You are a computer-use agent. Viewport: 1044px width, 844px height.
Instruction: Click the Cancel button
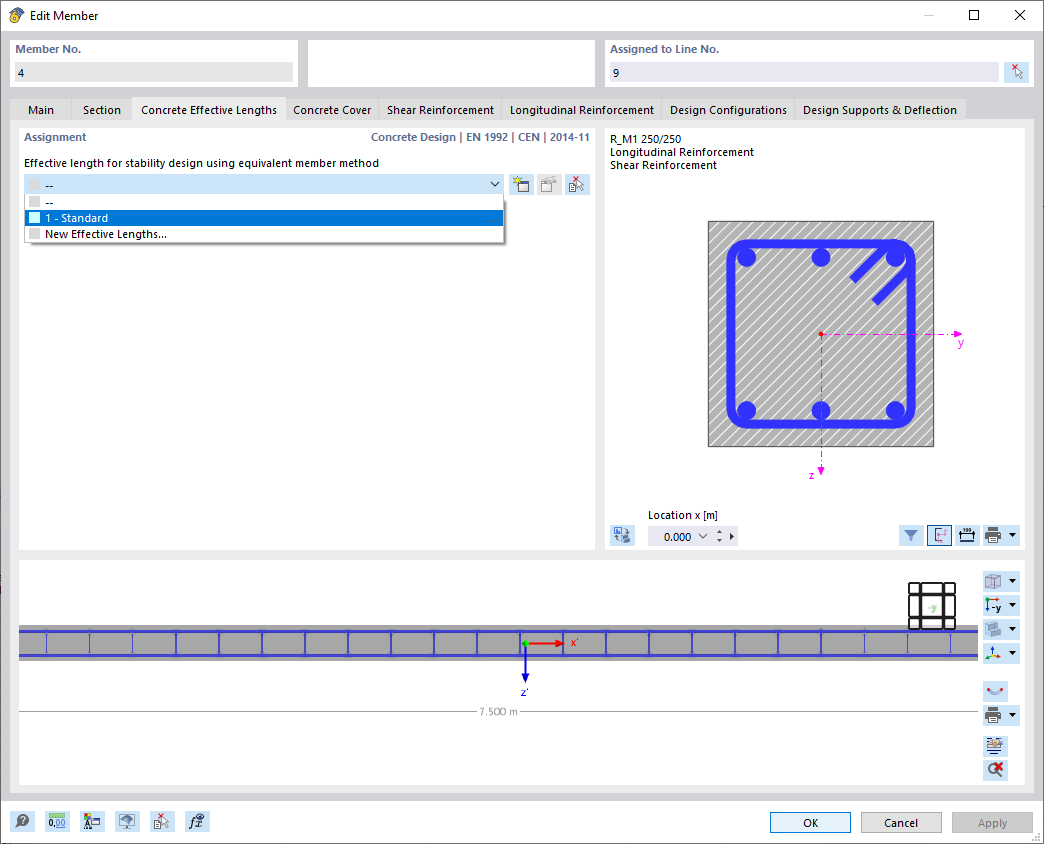click(x=901, y=823)
